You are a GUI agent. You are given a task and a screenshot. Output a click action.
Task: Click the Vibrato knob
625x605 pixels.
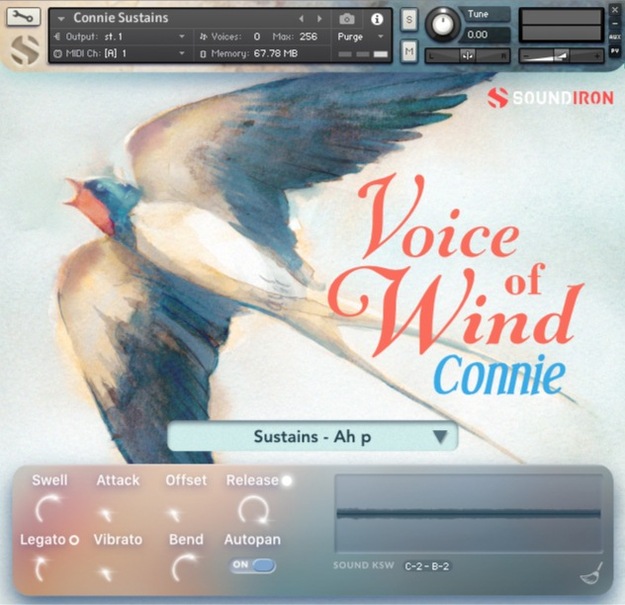[x=105, y=573]
